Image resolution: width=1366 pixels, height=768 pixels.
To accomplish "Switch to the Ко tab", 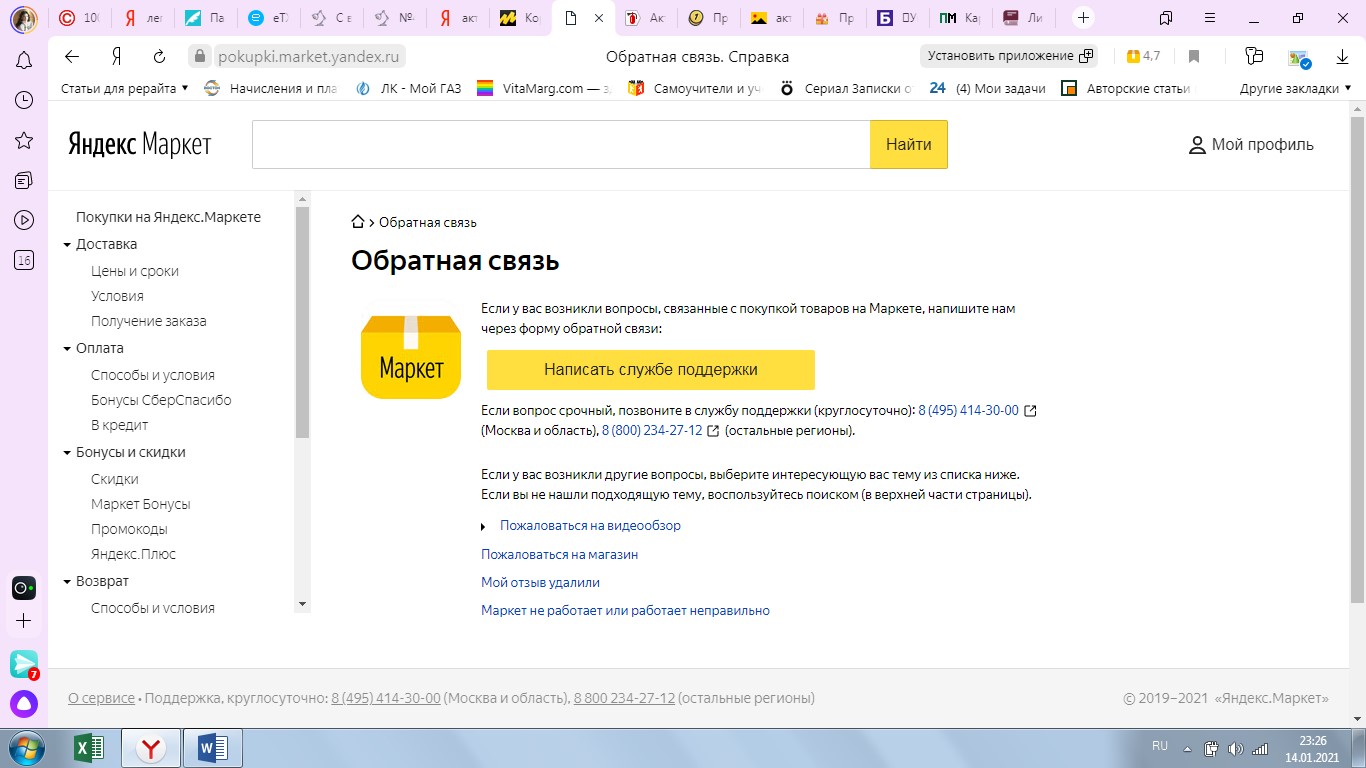I will (x=522, y=18).
